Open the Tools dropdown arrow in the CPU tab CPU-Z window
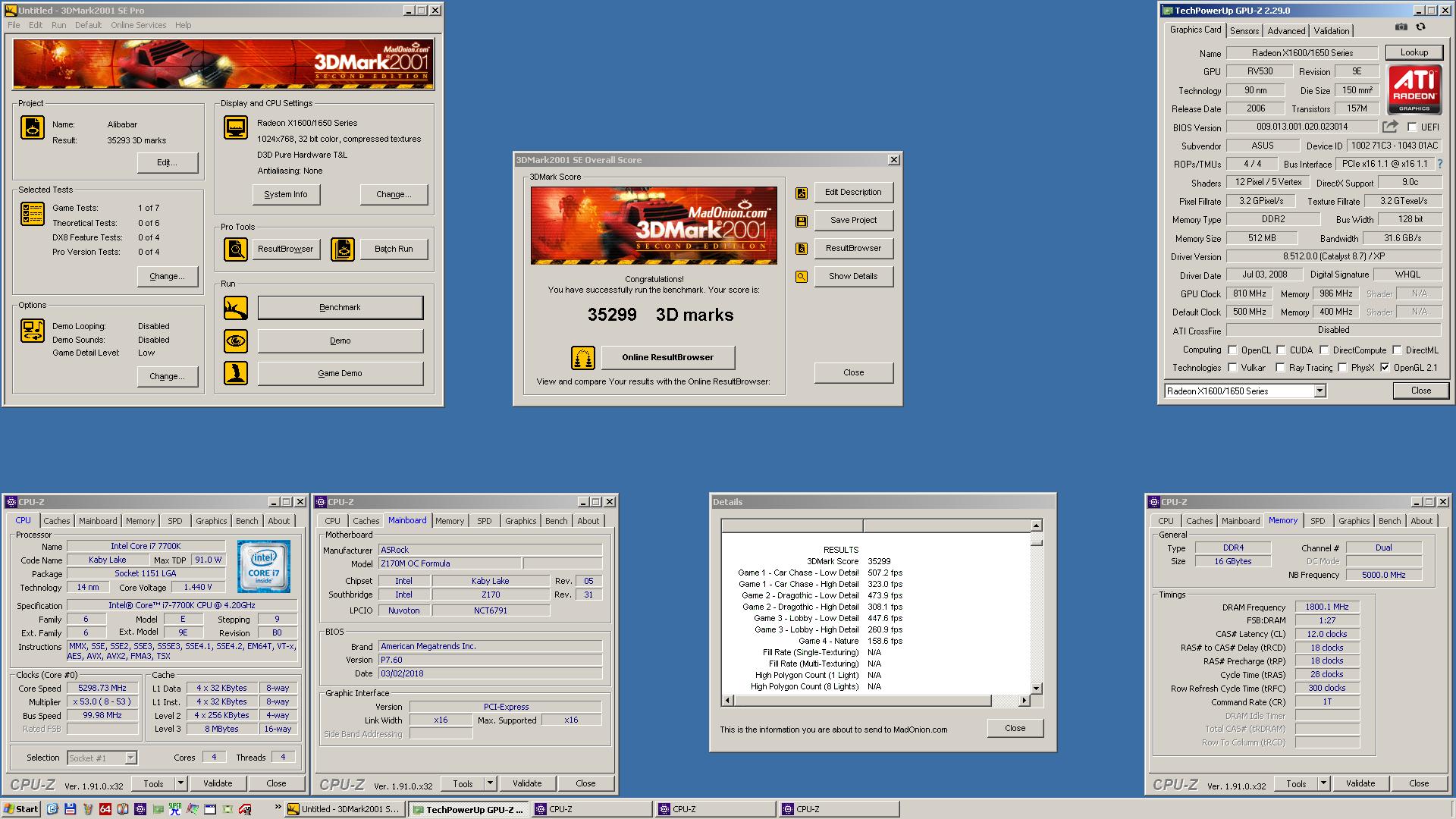The height and width of the screenshot is (819, 1456). tap(180, 783)
